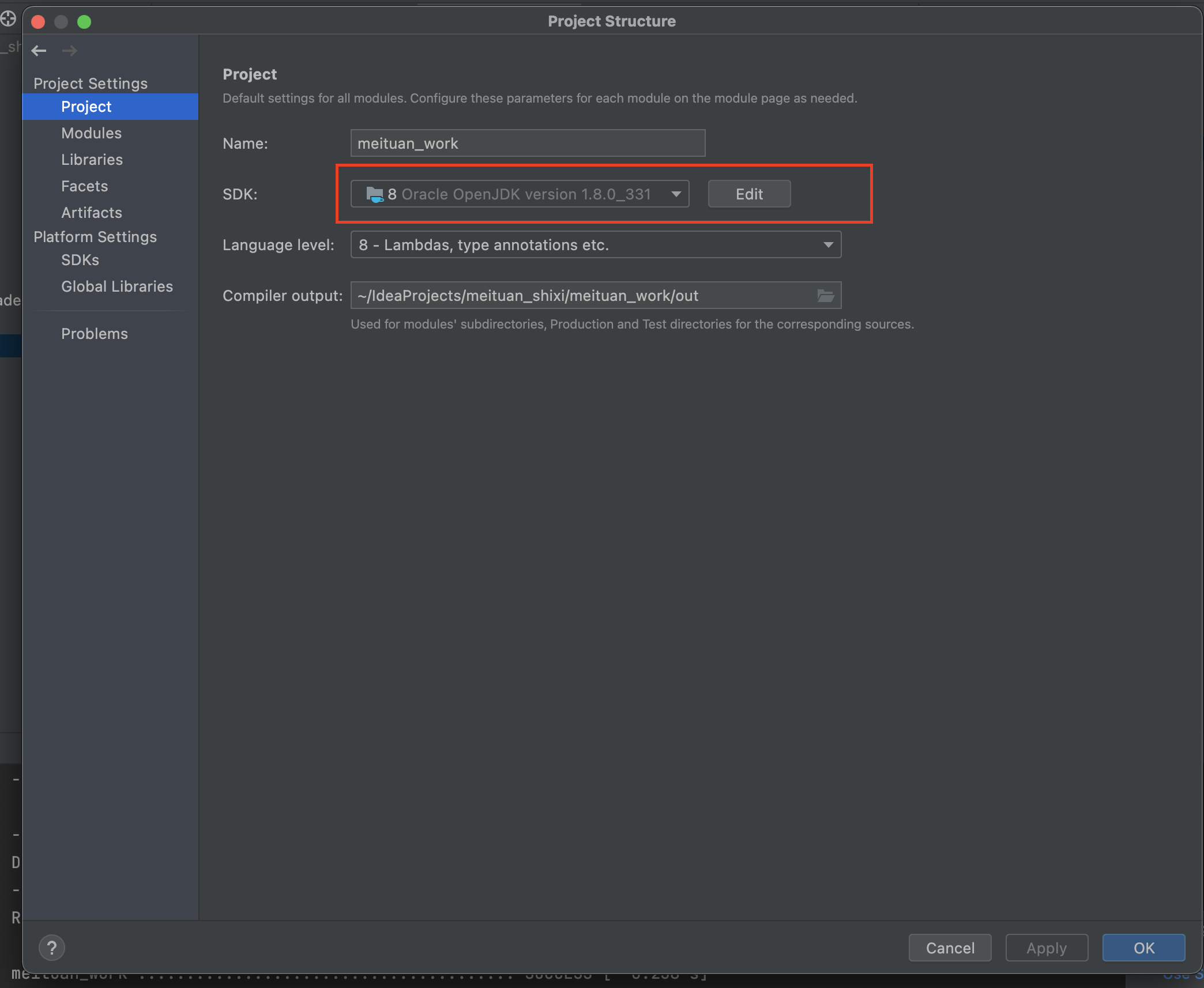1204x988 pixels.
Task: Expand the SDK dropdown arrow
Action: (676, 194)
